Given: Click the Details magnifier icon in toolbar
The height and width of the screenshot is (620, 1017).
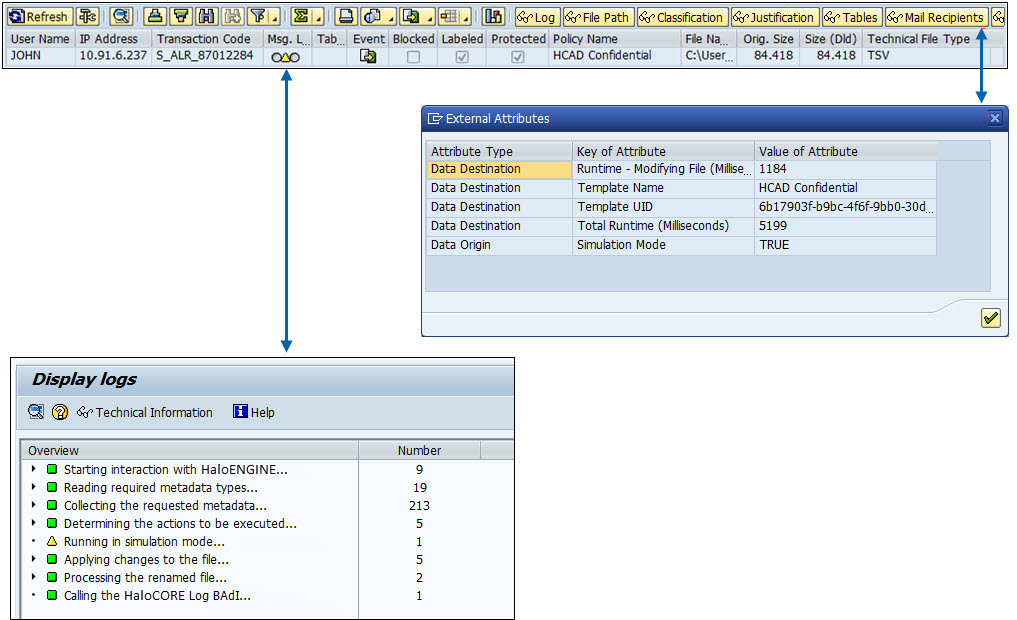Looking at the screenshot, I should pyautogui.click(x=121, y=17).
